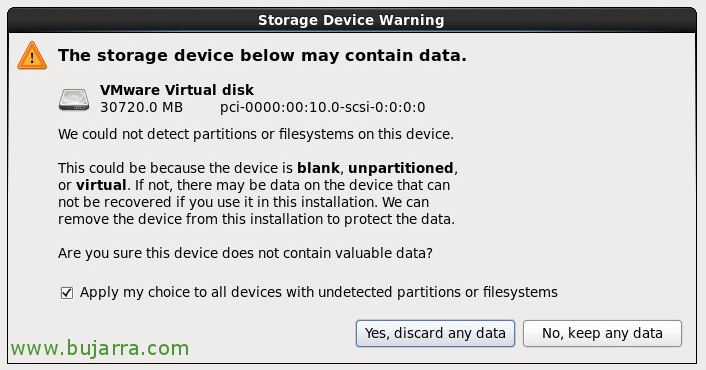Click 'Are you sure' valuable data question
Image resolution: width=706 pixels, height=370 pixels.
[x=245, y=253]
